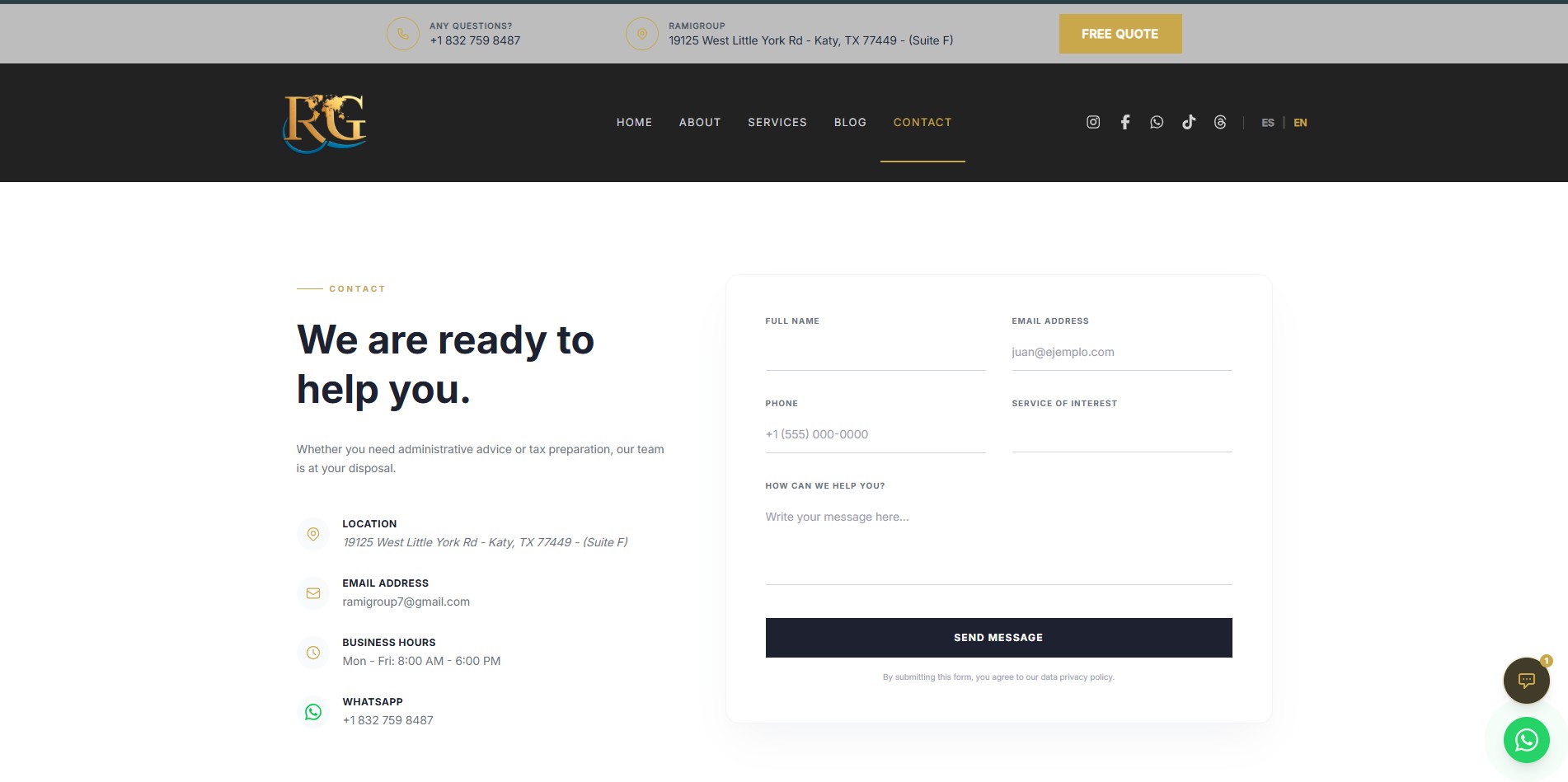This screenshot has height=782, width=1568.
Task: Click the Send Message button
Action: [999, 638]
